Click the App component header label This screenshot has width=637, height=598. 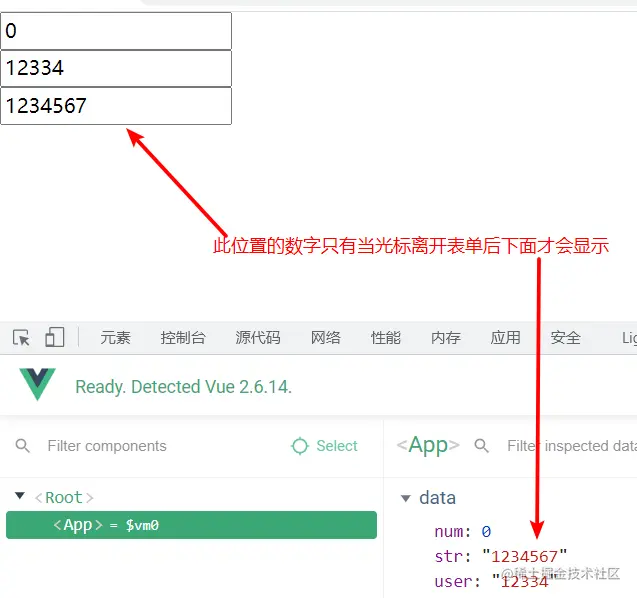428,445
